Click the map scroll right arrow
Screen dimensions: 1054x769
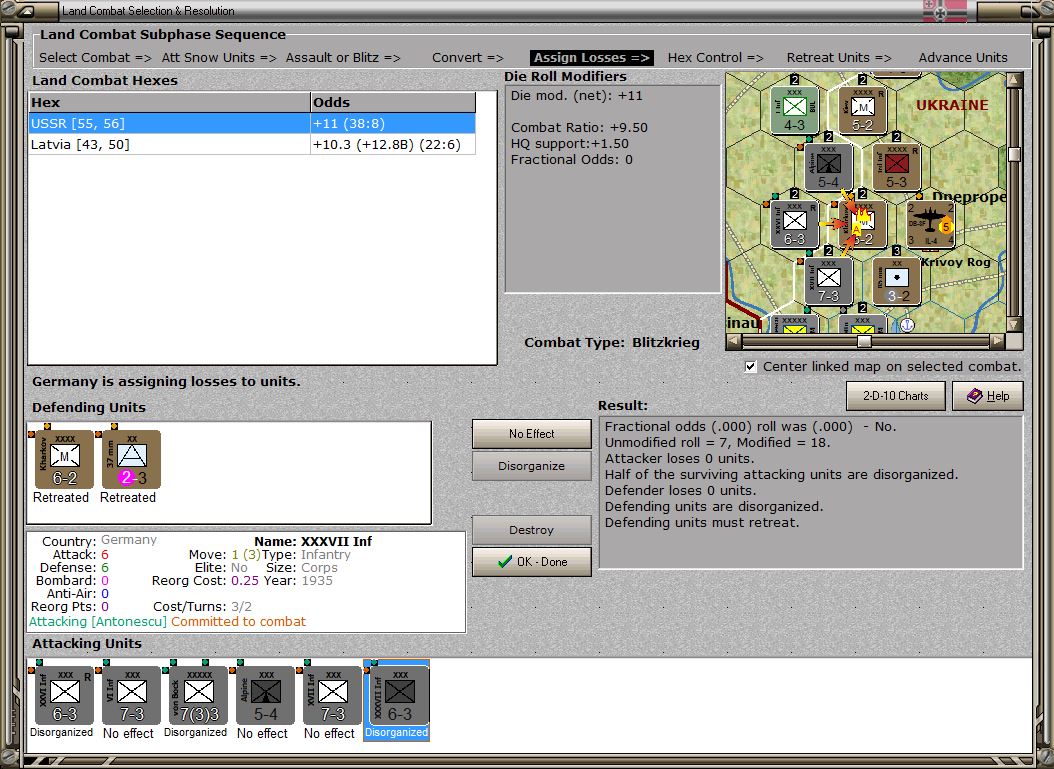click(x=998, y=341)
